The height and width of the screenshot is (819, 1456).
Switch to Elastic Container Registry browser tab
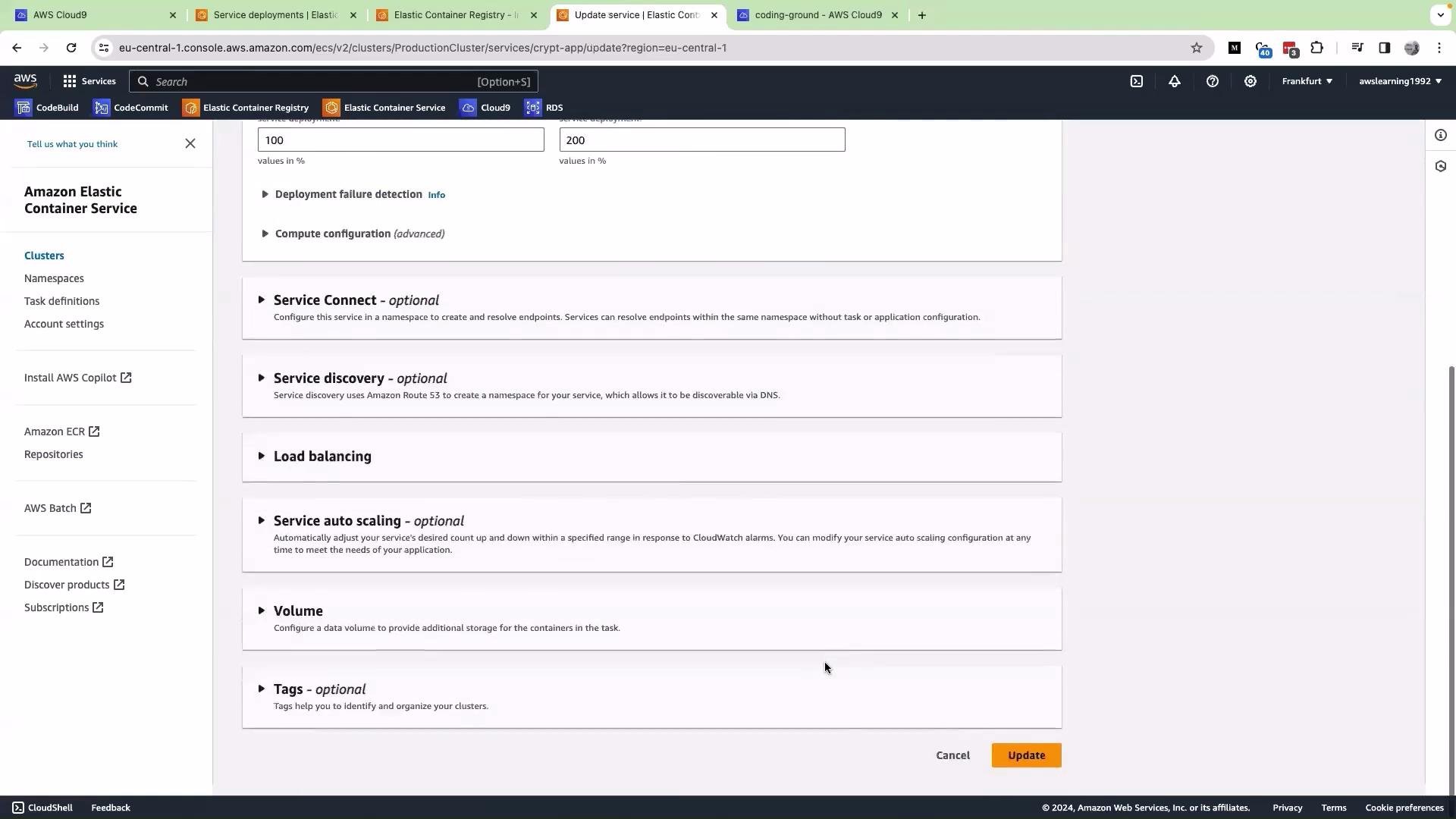point(455,15)
